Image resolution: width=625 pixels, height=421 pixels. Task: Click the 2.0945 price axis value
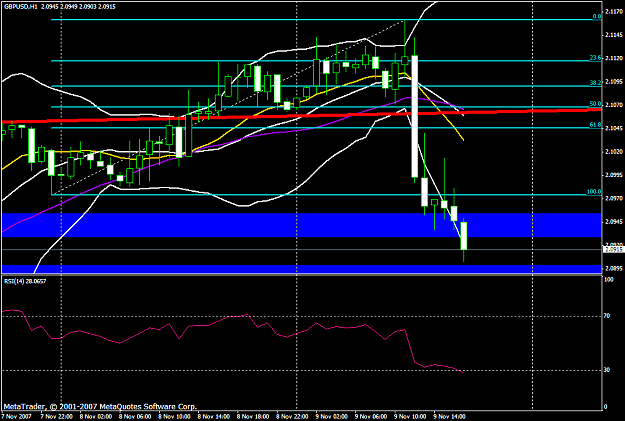(613, 222)
